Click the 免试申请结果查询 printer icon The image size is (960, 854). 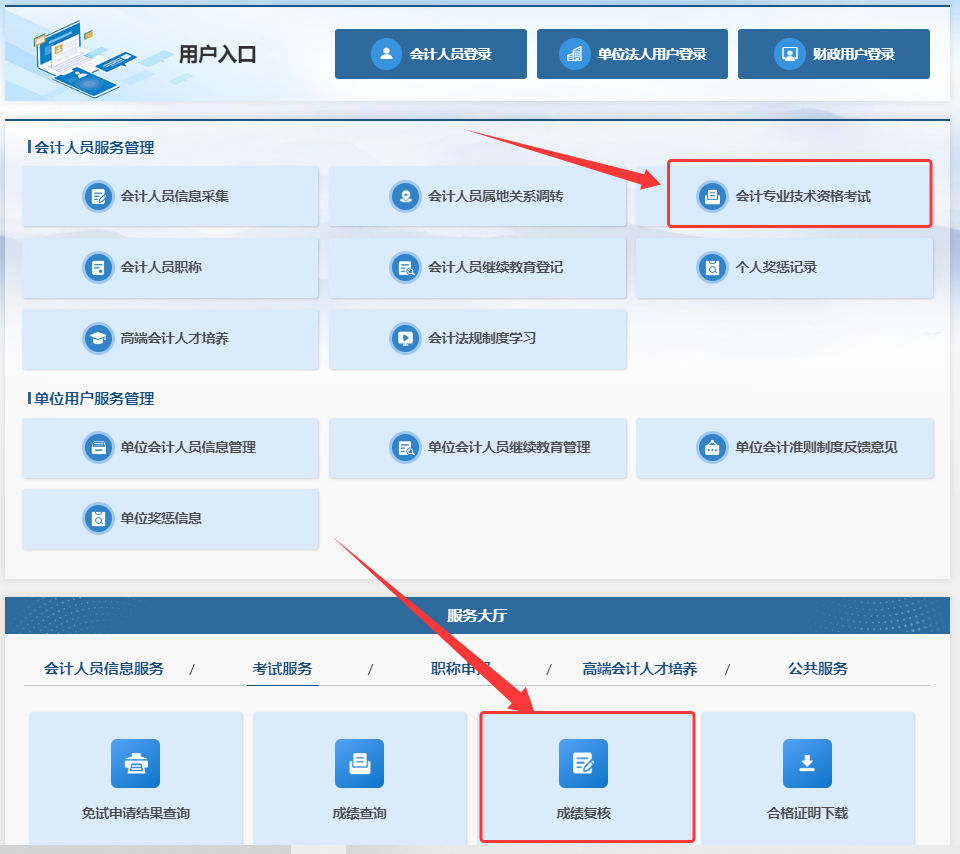coord(135,764)
